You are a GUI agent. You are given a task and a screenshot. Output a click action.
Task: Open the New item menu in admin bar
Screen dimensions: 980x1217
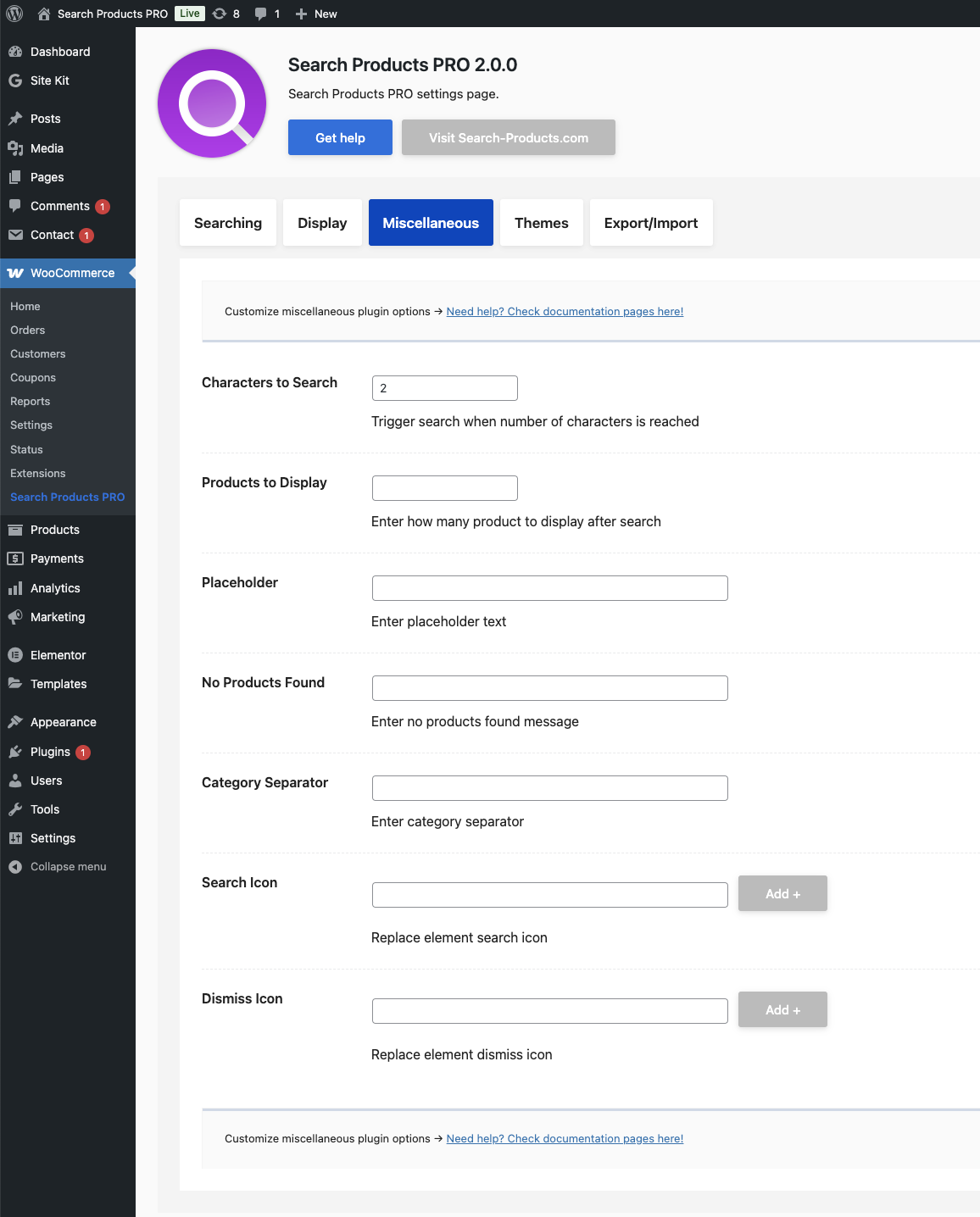[x=315, y=14]
